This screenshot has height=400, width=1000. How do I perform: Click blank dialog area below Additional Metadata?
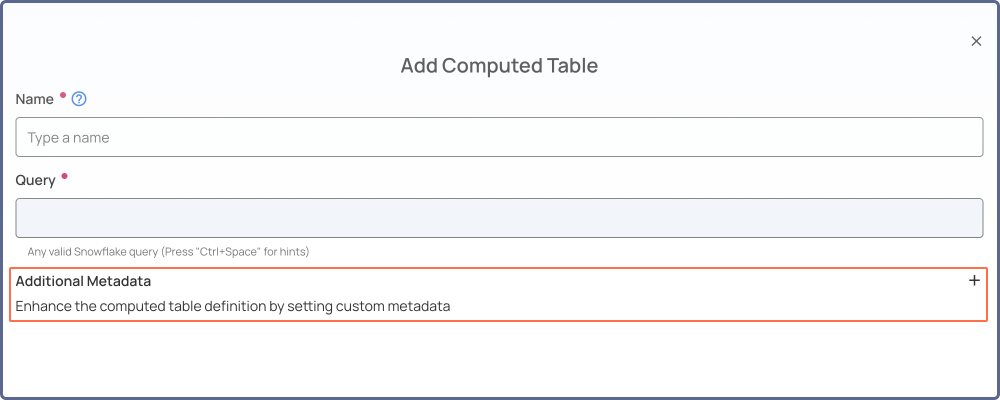coord(499,357)
